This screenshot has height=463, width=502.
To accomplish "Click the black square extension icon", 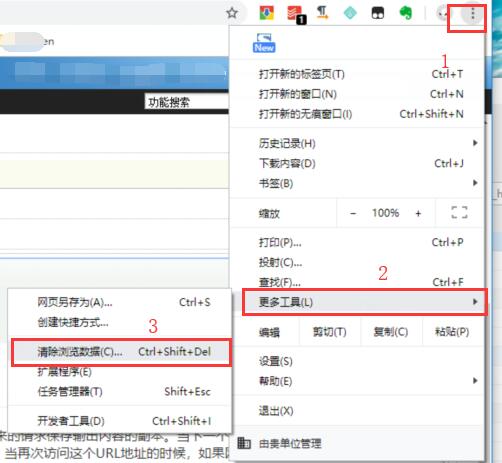I will pos(378,13).
